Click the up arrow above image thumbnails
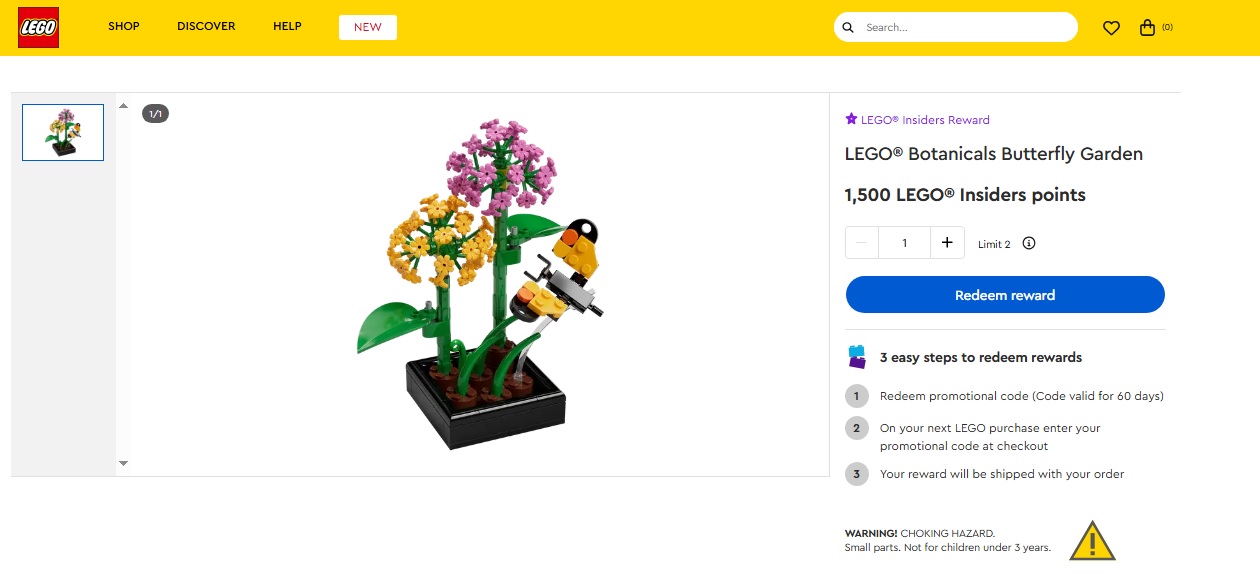The image size is (1260, 580). 123,104
